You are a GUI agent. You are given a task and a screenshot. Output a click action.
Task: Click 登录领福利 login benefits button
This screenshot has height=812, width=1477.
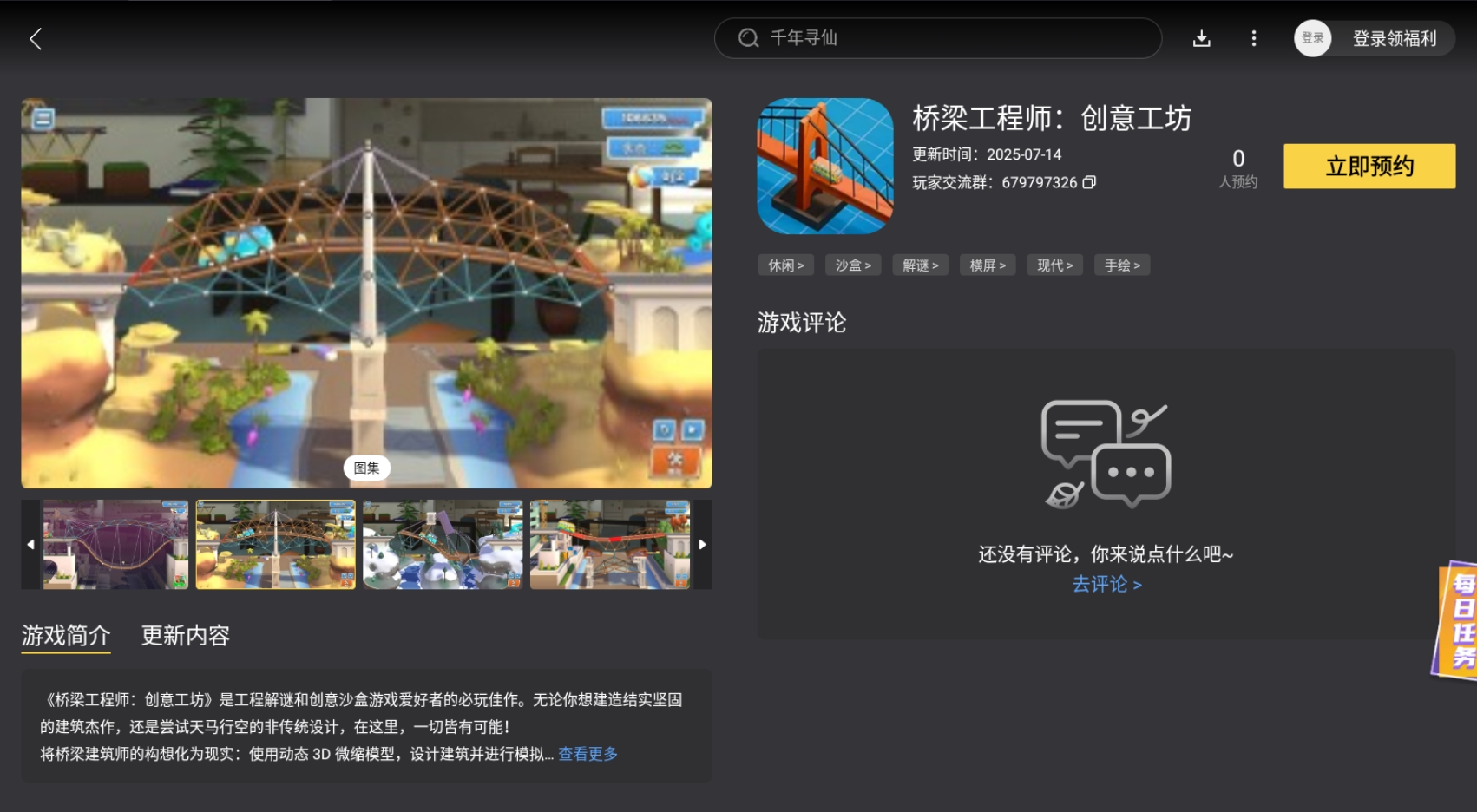[x=1394, y=38]
